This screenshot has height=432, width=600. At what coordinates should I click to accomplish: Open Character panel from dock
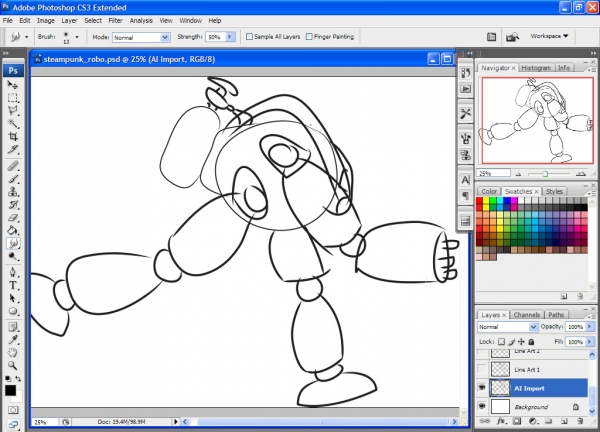tap(465, 179)
